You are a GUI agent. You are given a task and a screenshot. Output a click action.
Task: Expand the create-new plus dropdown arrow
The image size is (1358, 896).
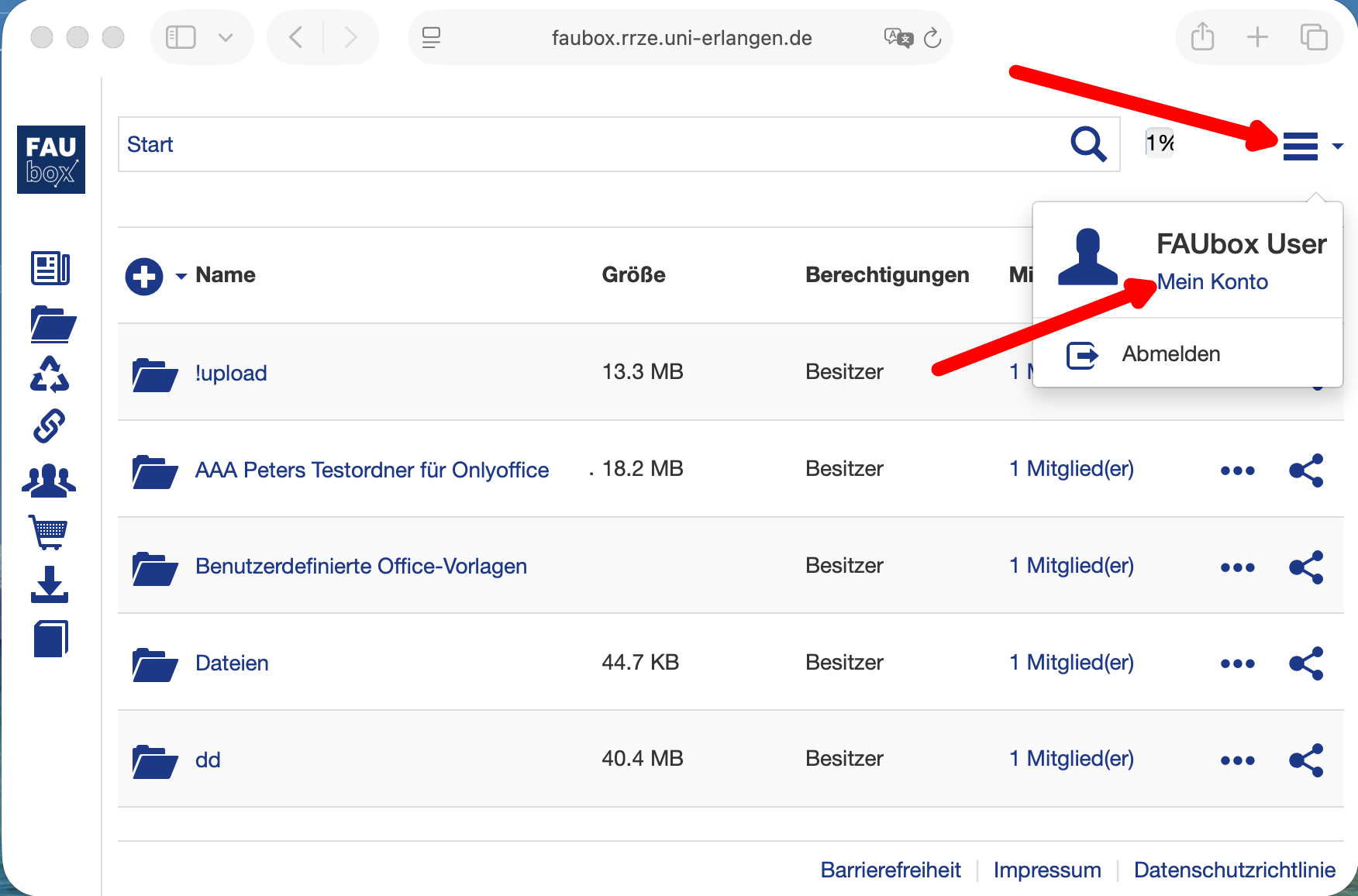(x=181, y=276)
